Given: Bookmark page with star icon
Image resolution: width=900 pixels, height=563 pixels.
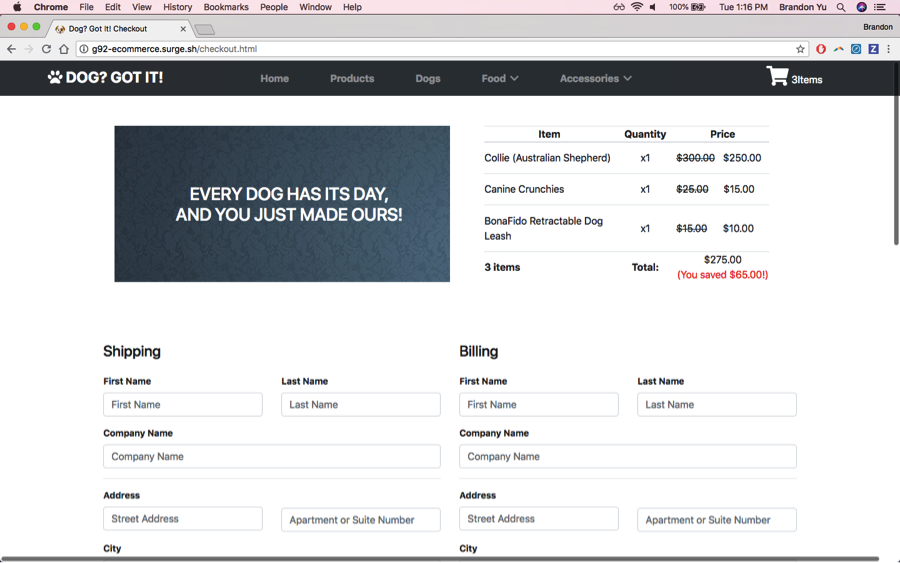Looking at the screenshot, I should coord(800,49).
